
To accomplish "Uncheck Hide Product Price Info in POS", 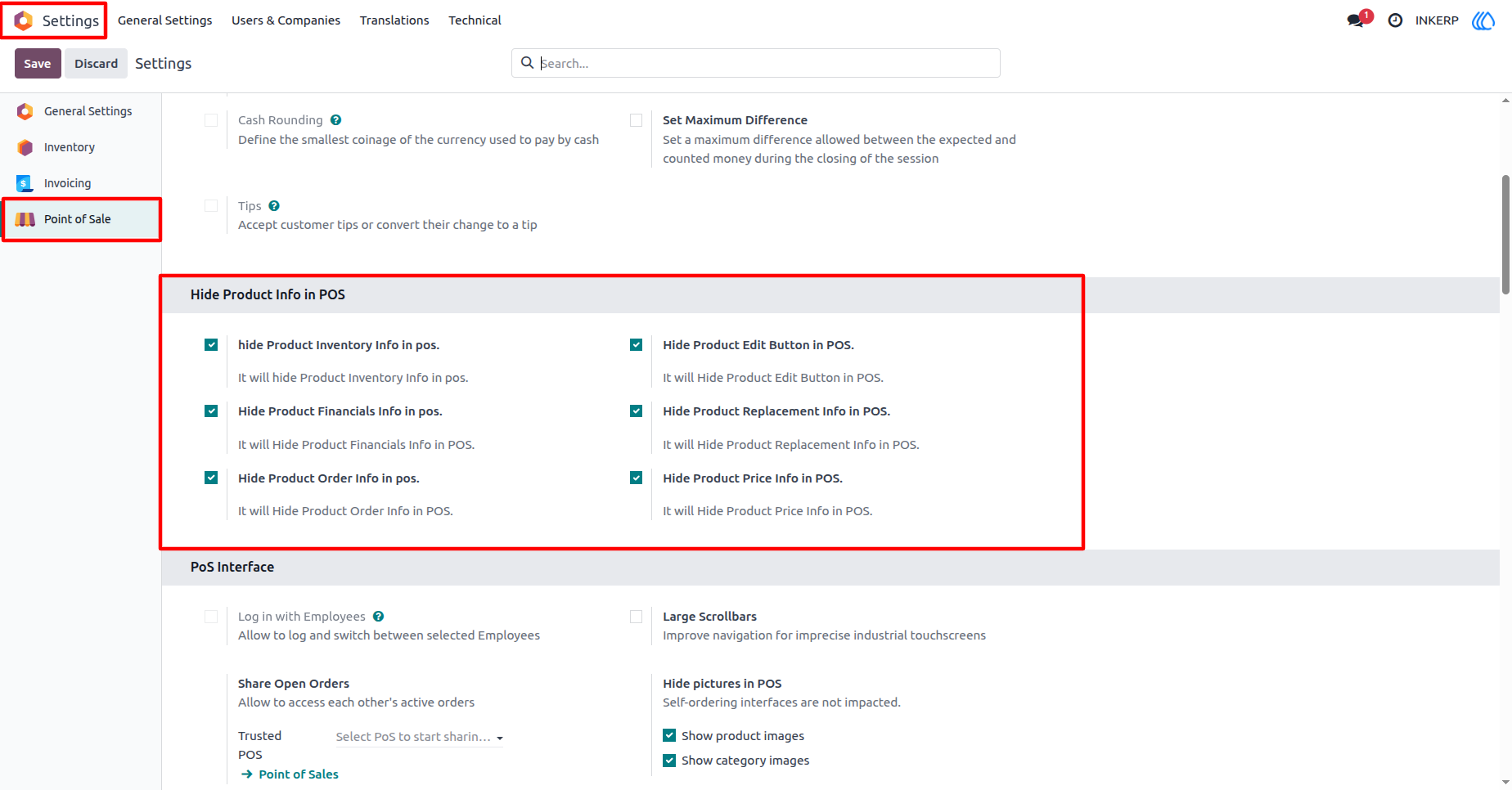I will click(636, 478).
